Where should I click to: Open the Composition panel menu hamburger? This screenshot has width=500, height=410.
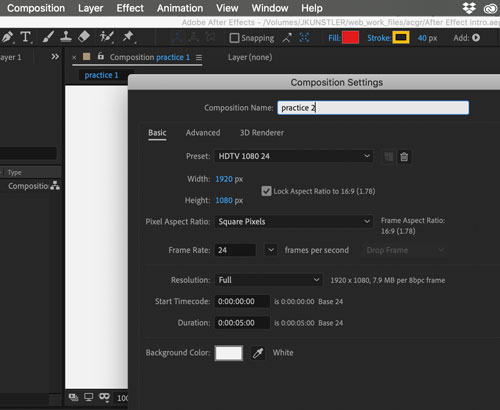199,58
